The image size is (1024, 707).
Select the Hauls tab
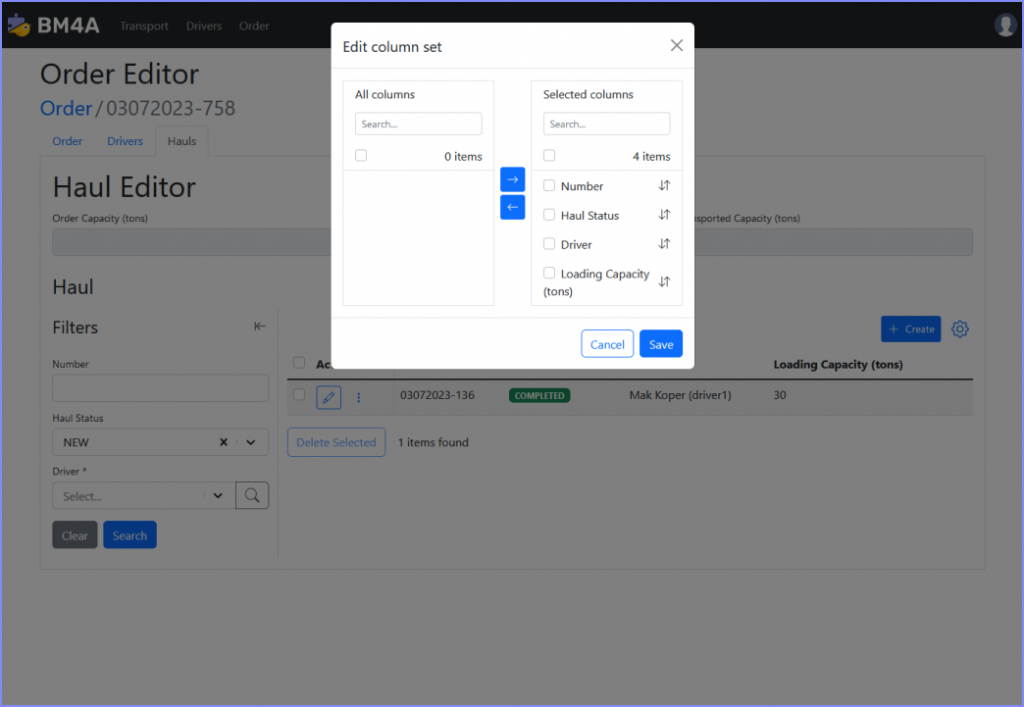182,141
